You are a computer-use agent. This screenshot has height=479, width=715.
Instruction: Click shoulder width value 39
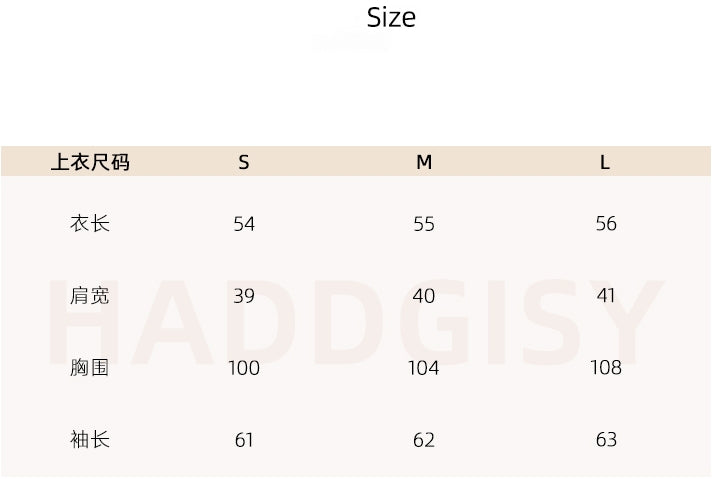[244, 296]
